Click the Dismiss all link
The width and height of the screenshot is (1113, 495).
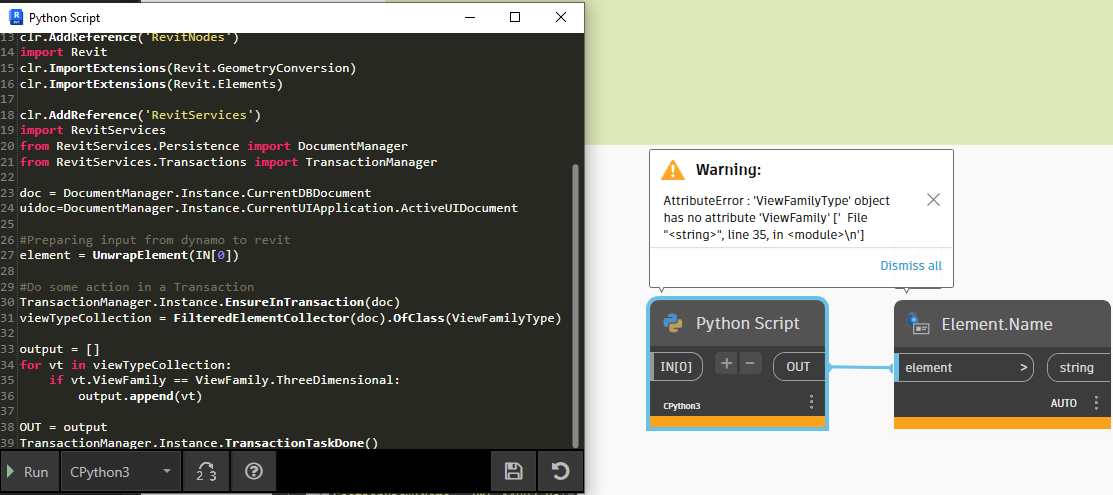tap(911, 266)
